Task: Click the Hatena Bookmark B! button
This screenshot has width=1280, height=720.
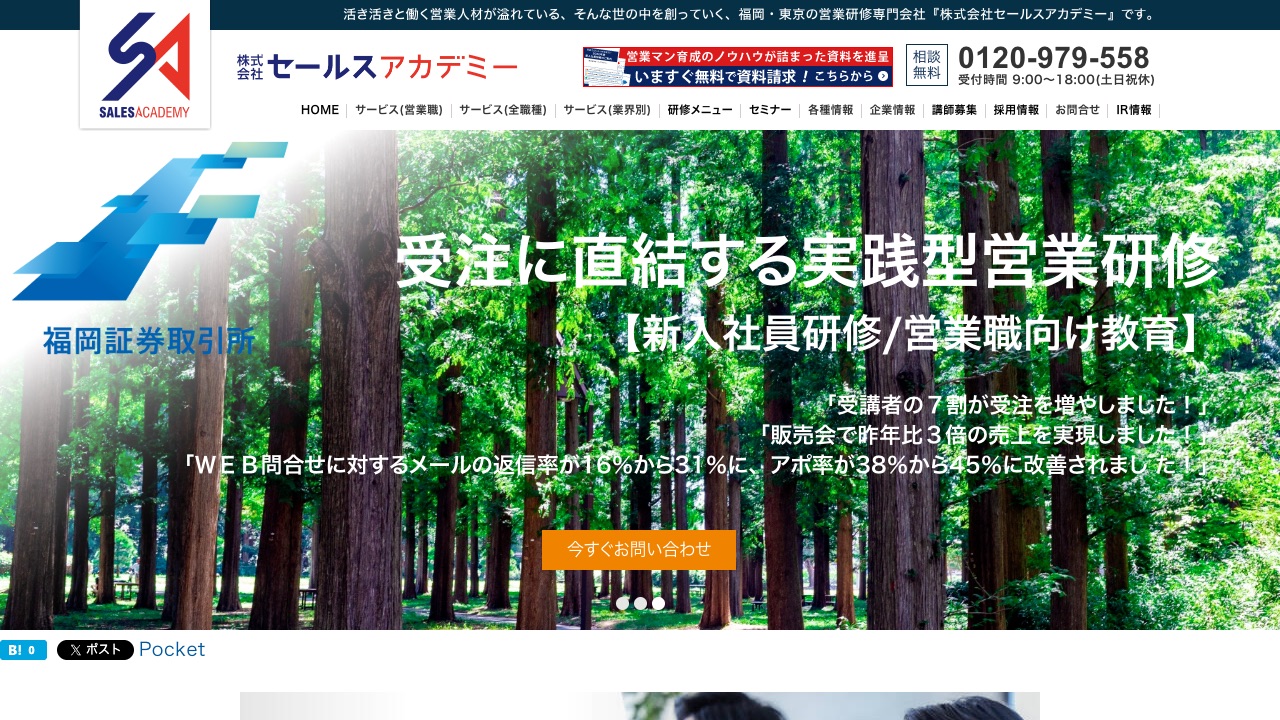Action: pos(23,650)
